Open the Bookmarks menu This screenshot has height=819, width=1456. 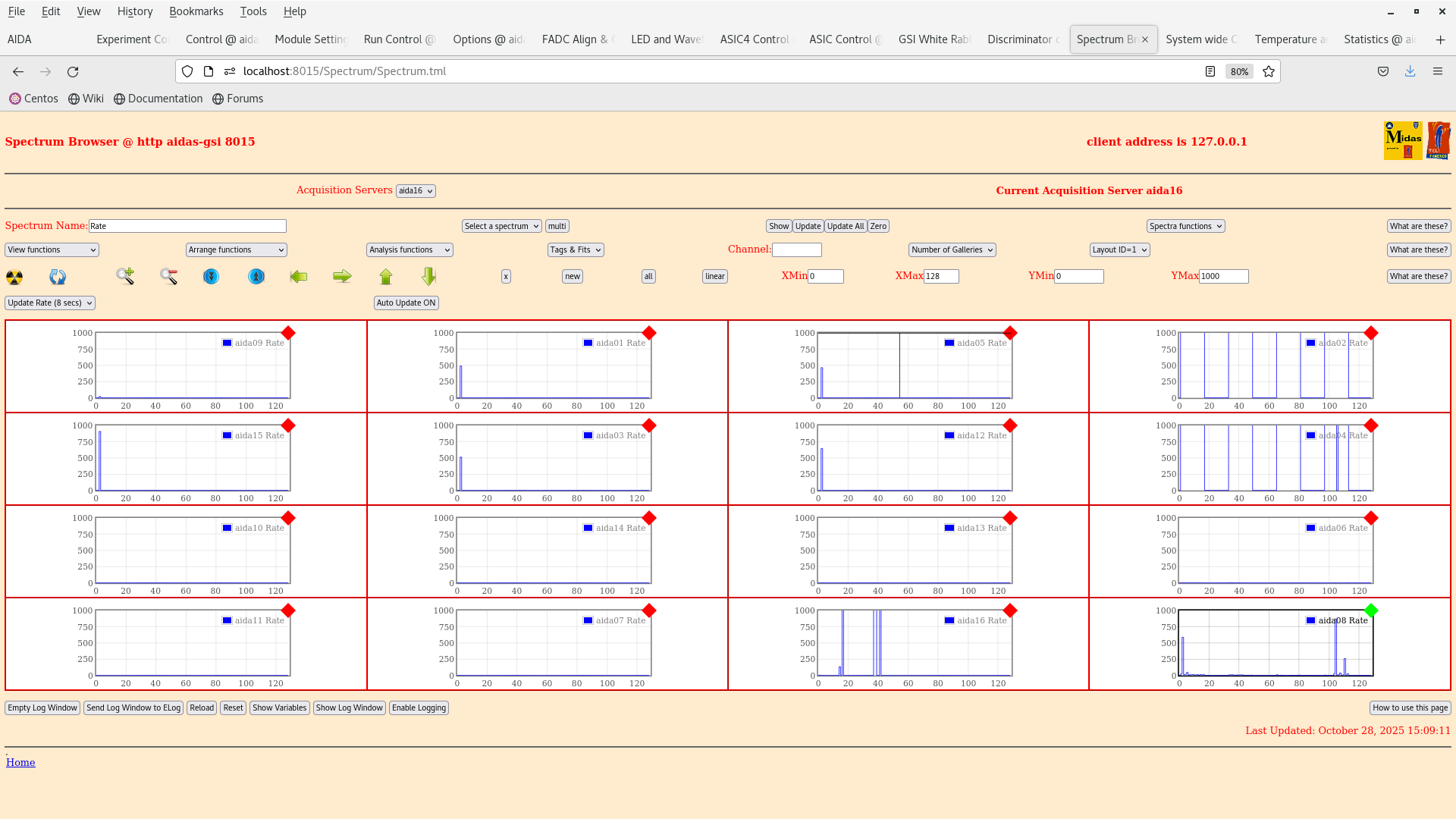point(196,11)
